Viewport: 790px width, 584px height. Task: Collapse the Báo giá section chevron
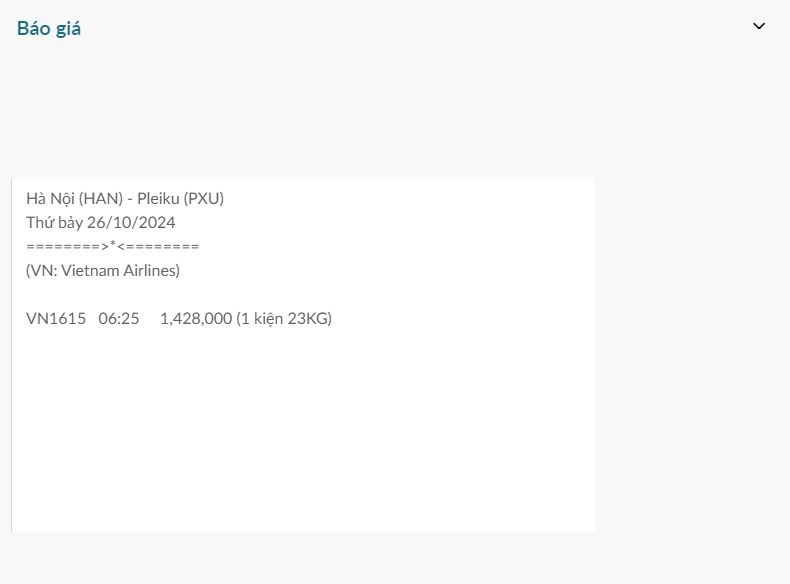click(x=759, y=27)
